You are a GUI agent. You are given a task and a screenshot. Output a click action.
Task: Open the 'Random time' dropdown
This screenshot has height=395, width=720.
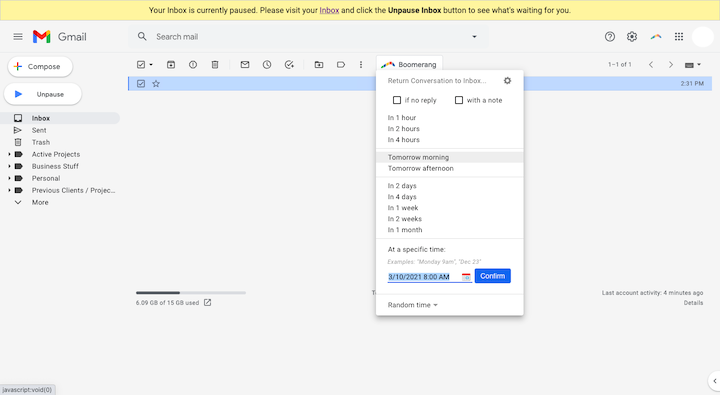tap(412, 305)
